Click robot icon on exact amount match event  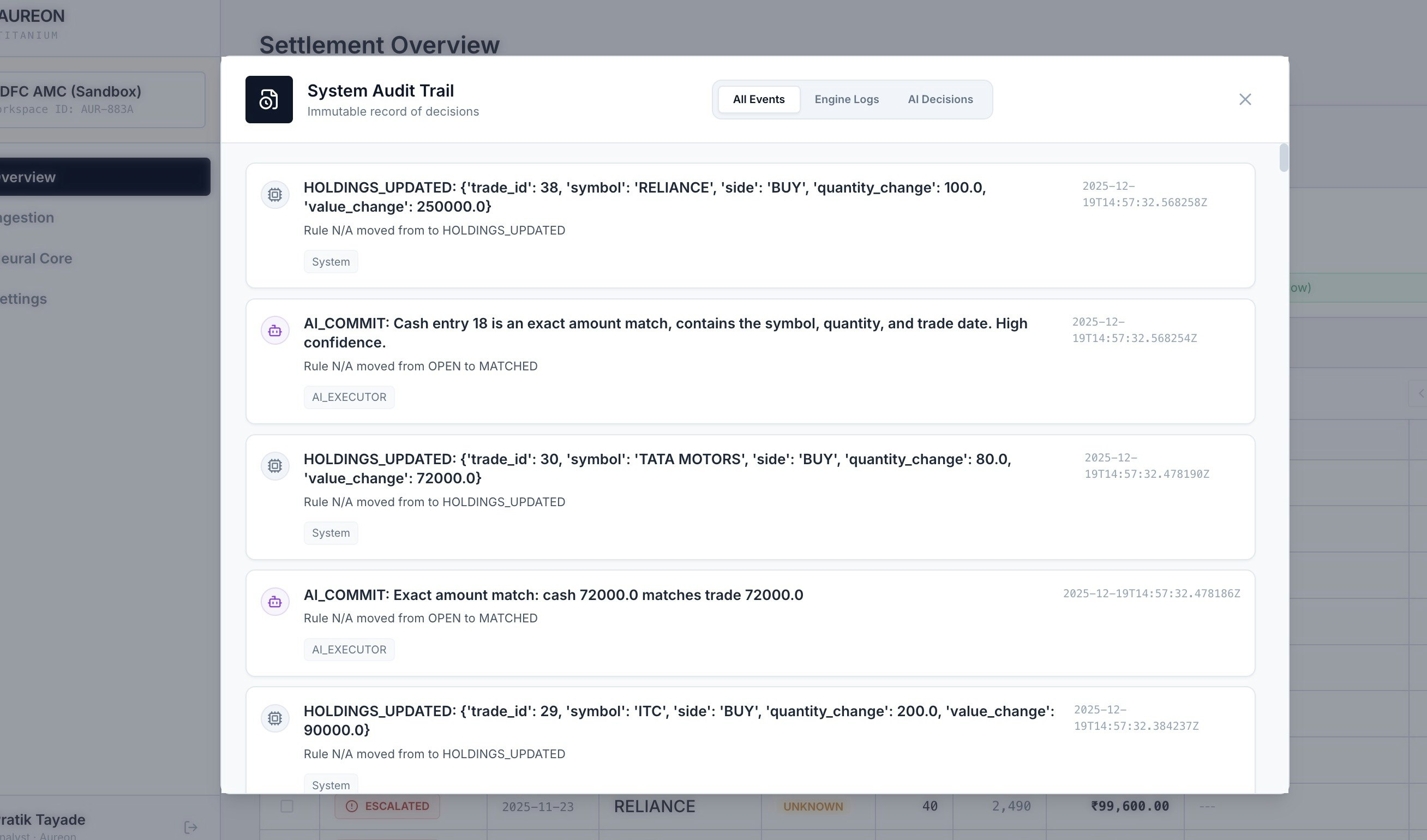[x=274, y=602]
